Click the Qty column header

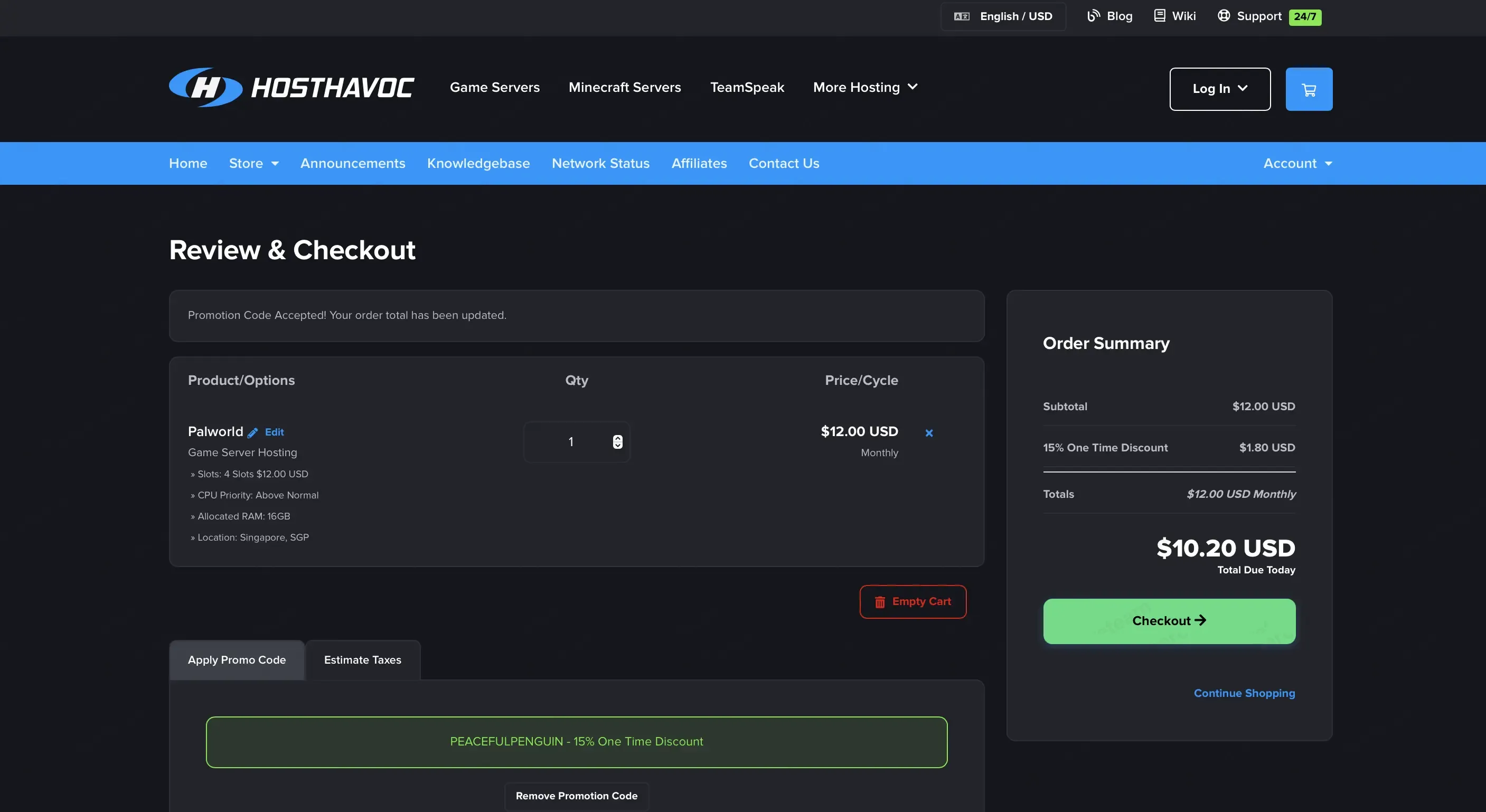click(x=577, y=381)
